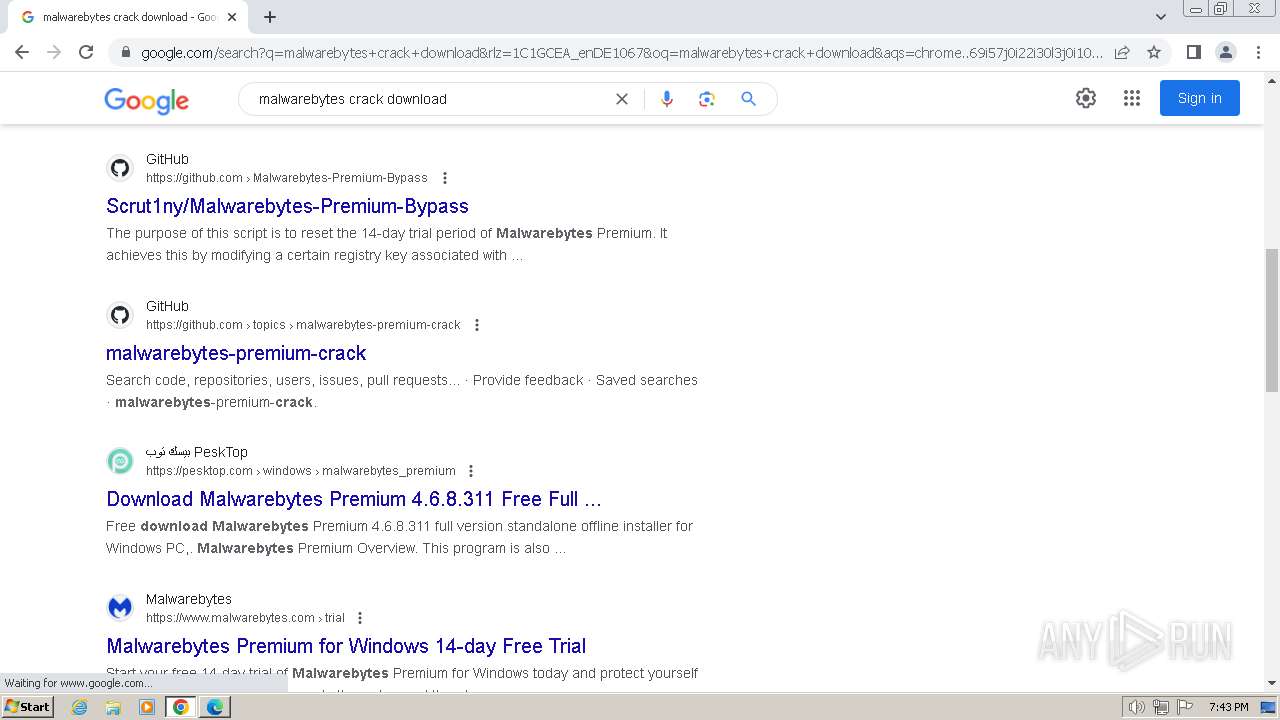Launch Microsoft Edge from the taskbar
The width and height of the screenshot is (1280, 720).
pos(215,707)
